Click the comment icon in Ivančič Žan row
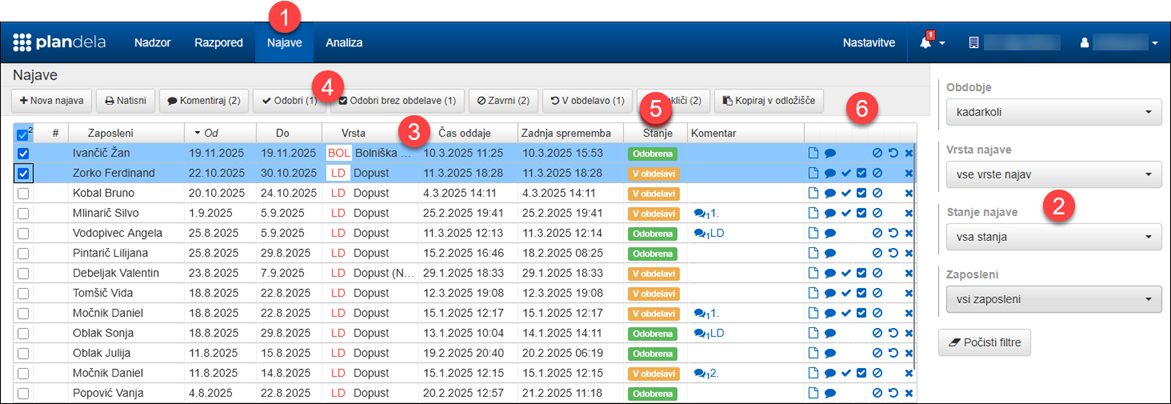Viewport: 1171px width, 404px height. [830, 154]
